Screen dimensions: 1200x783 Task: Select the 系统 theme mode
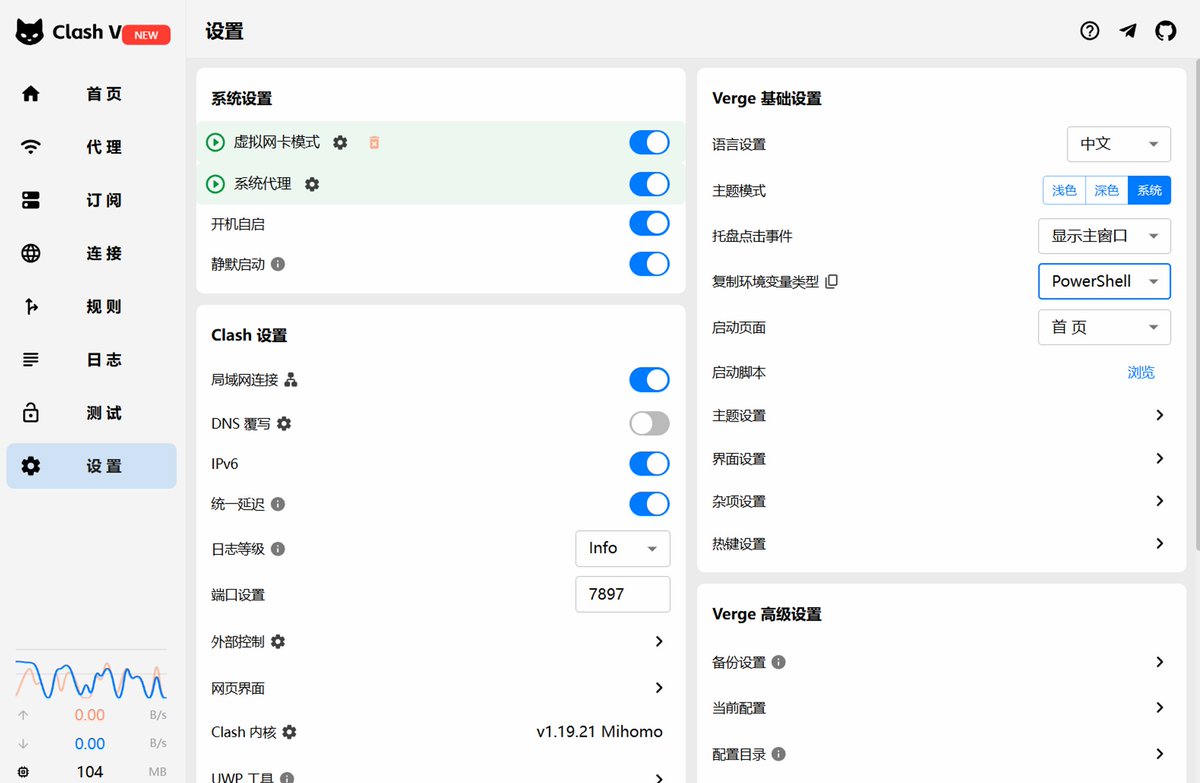pyautogui.click(x=1150, y=190)
